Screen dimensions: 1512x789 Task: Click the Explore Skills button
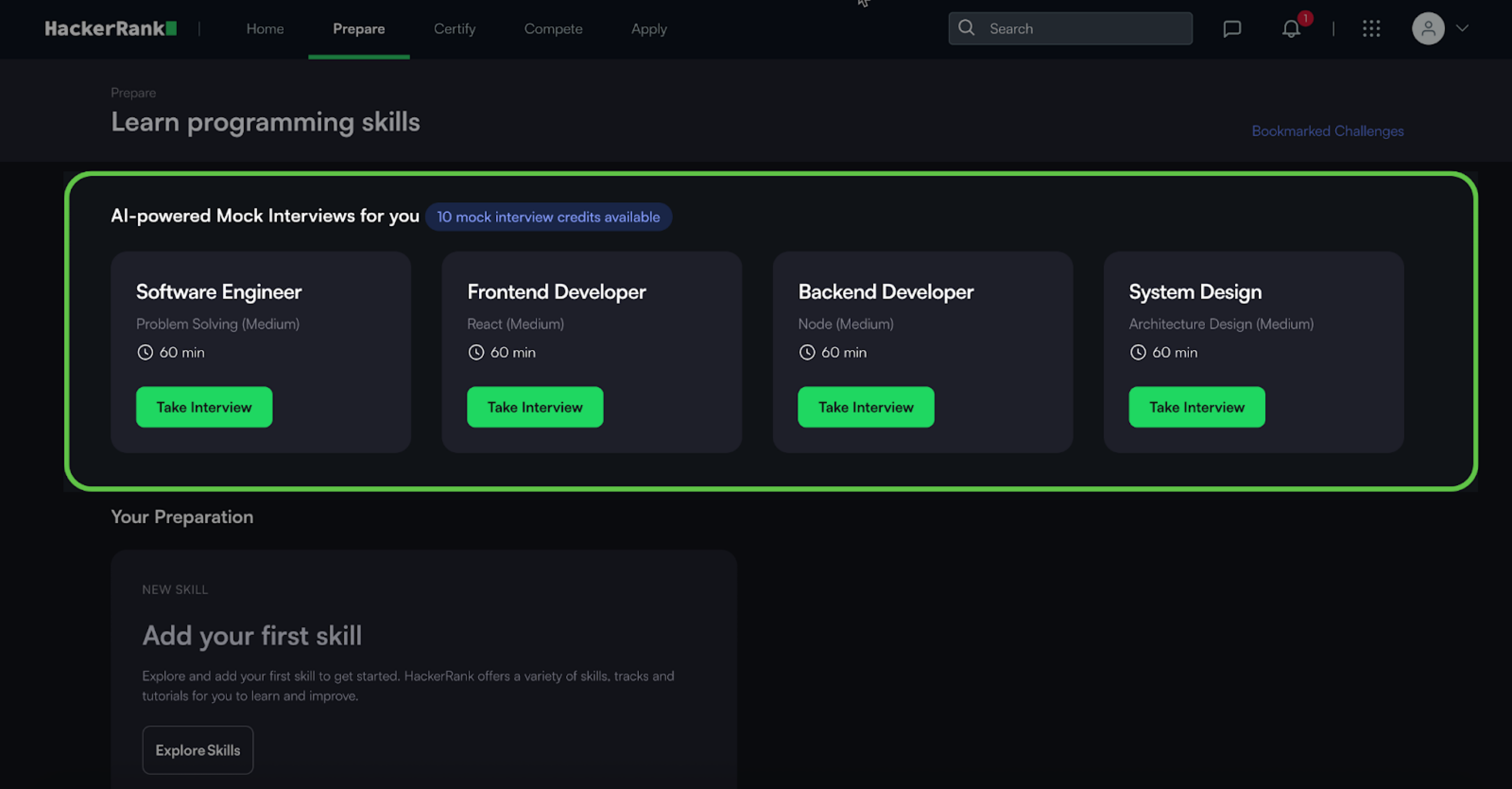tap(198, 750)
